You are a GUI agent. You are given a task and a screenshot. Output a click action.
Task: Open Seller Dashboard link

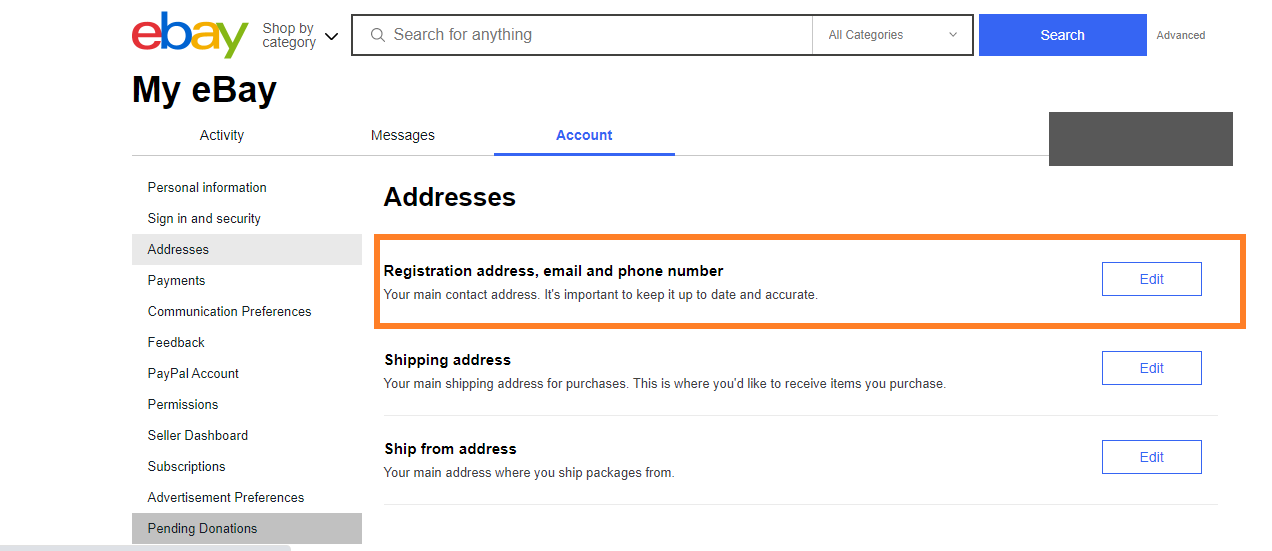tap(198, 435)
